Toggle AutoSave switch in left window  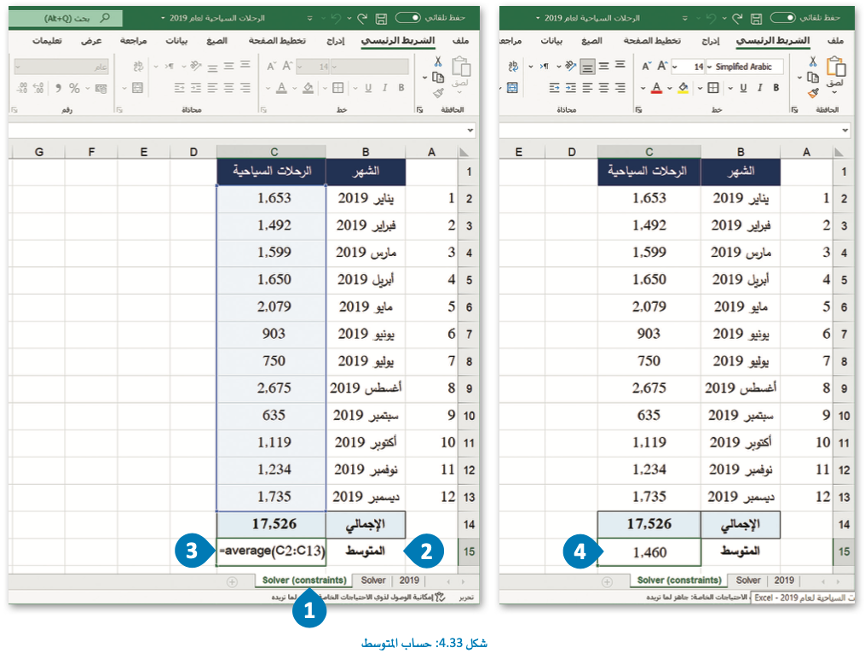408,18
